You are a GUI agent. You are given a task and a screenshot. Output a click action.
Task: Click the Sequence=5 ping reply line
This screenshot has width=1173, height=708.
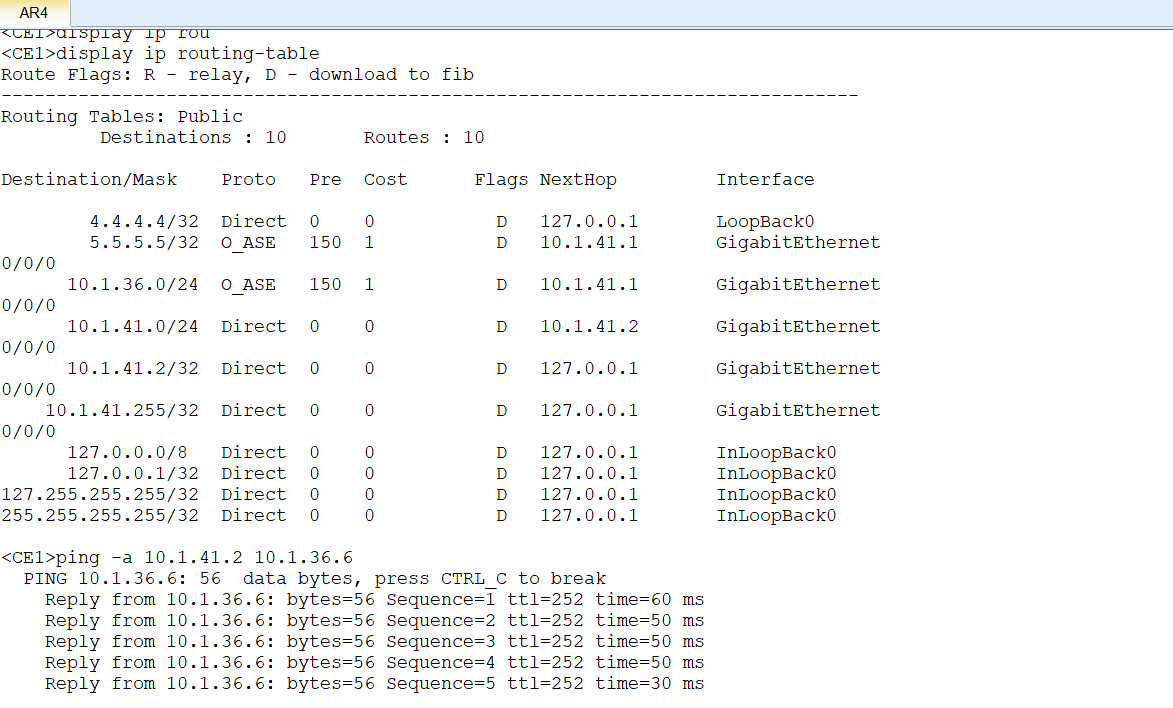tap(374, 684)
